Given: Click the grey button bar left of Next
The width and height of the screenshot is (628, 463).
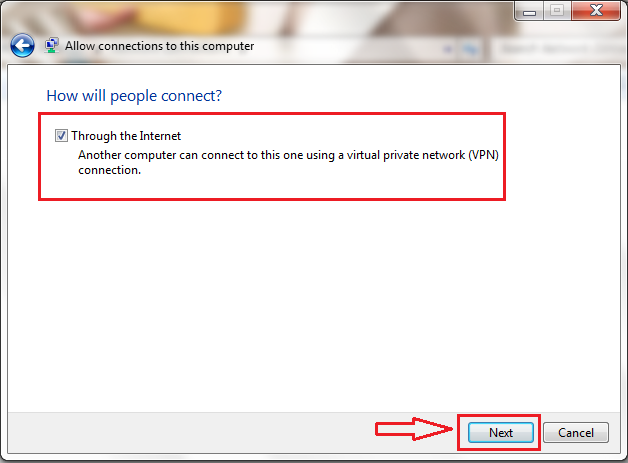Looking at the screenshot, I should 191,433.
